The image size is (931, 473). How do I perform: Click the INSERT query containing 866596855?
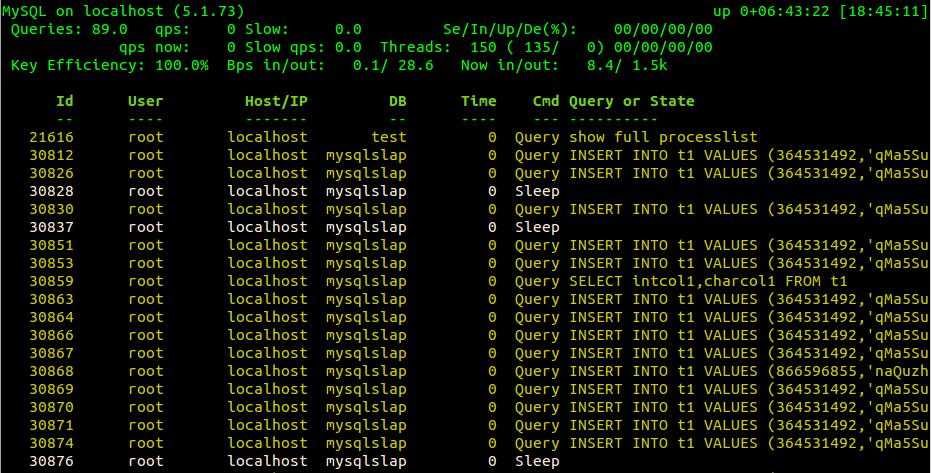(748, 371)
